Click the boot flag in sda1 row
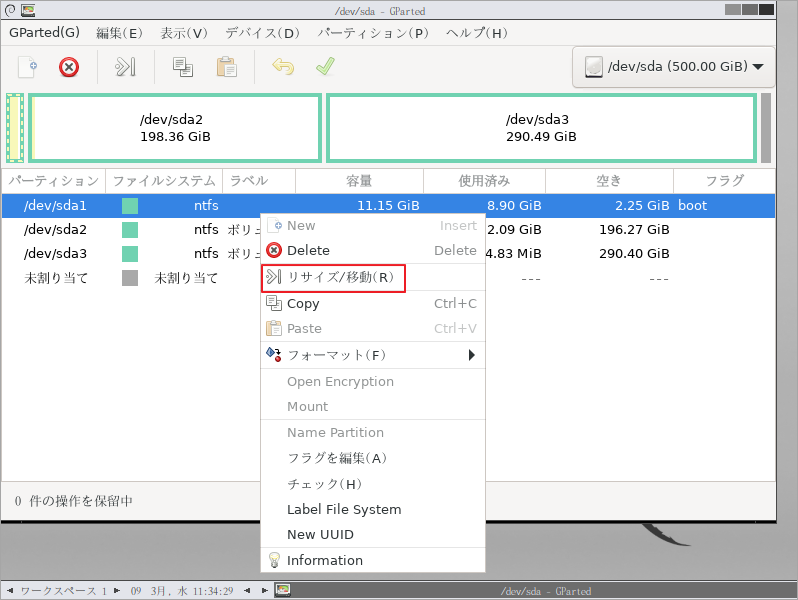The height and width of the screenshot is (600, 798). 693,206
